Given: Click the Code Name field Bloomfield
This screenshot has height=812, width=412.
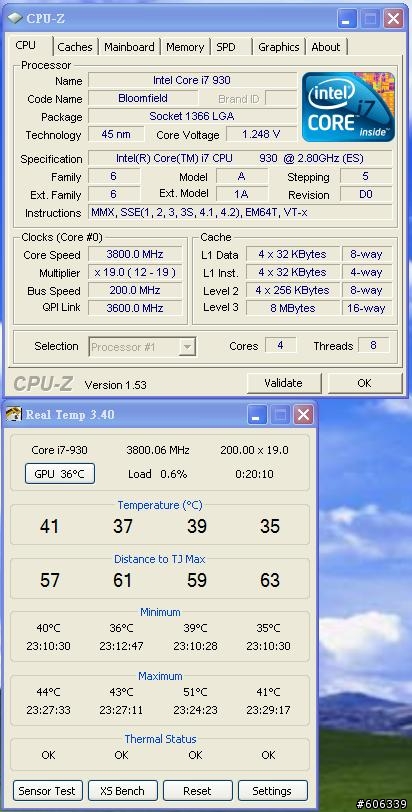Looking at the screenshot, I should (143, 98).
